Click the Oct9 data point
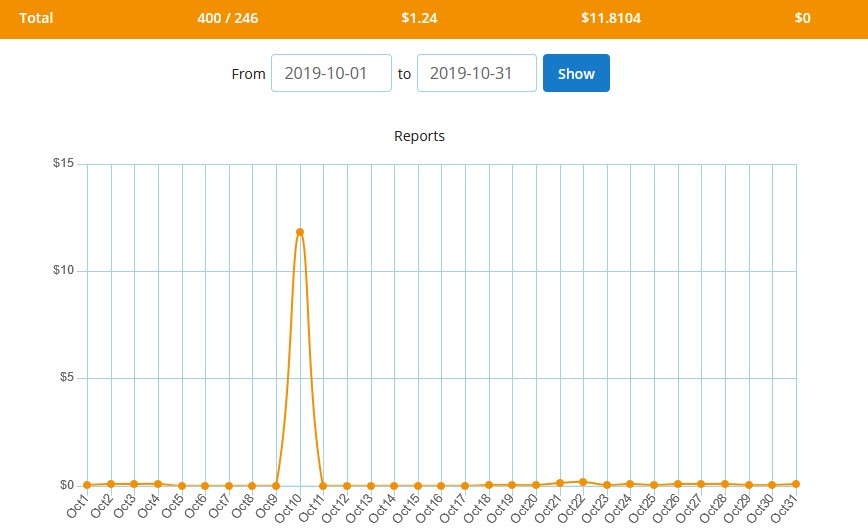The image size is (868, 532). [276, 486]
